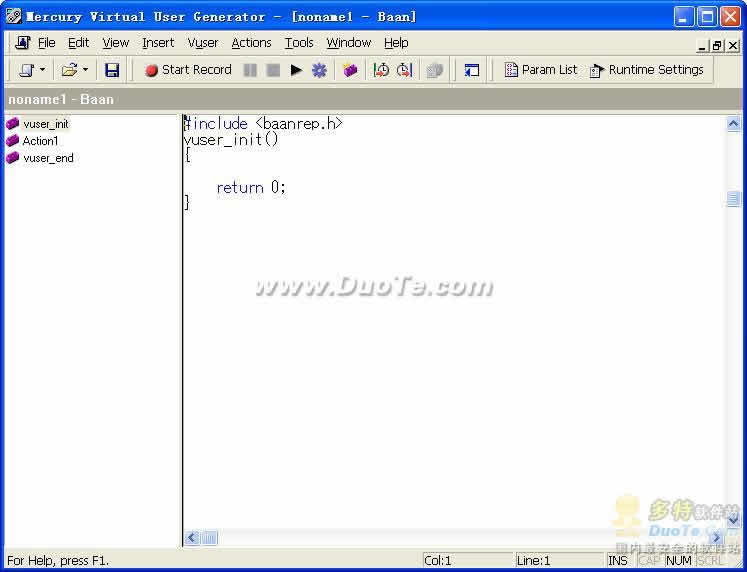Open the Edit menu

point(79,43)
